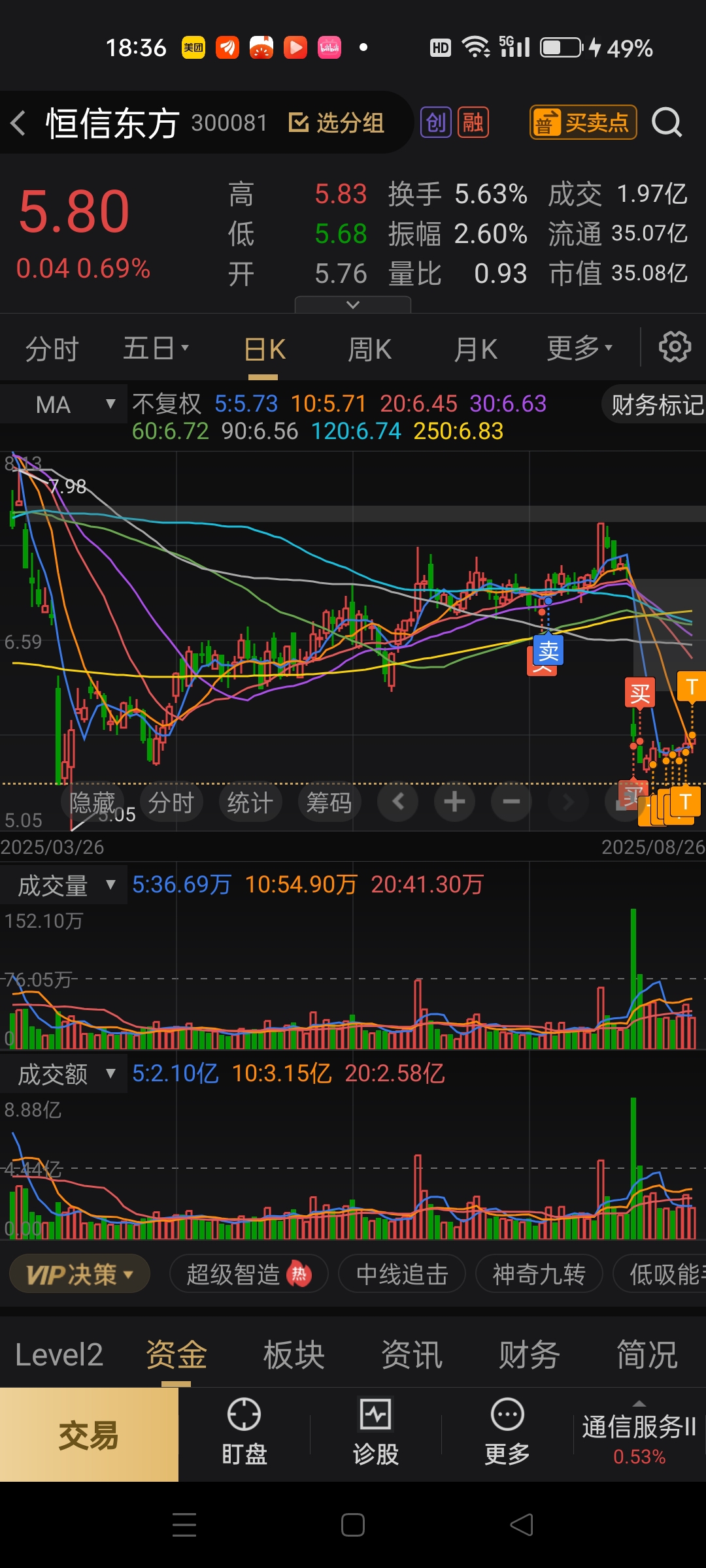Open the 简况 tab
706x1568 pixels.
(647, 1355)
